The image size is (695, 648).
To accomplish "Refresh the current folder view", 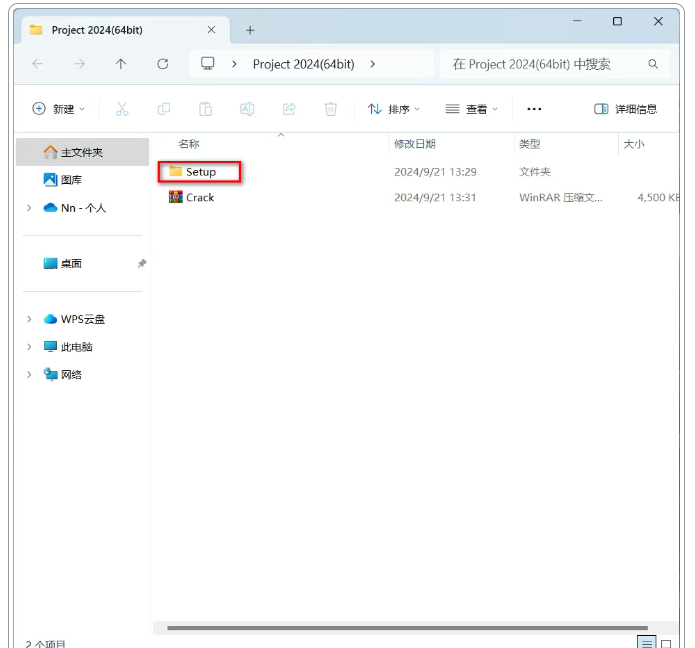I will pos(163,64).
